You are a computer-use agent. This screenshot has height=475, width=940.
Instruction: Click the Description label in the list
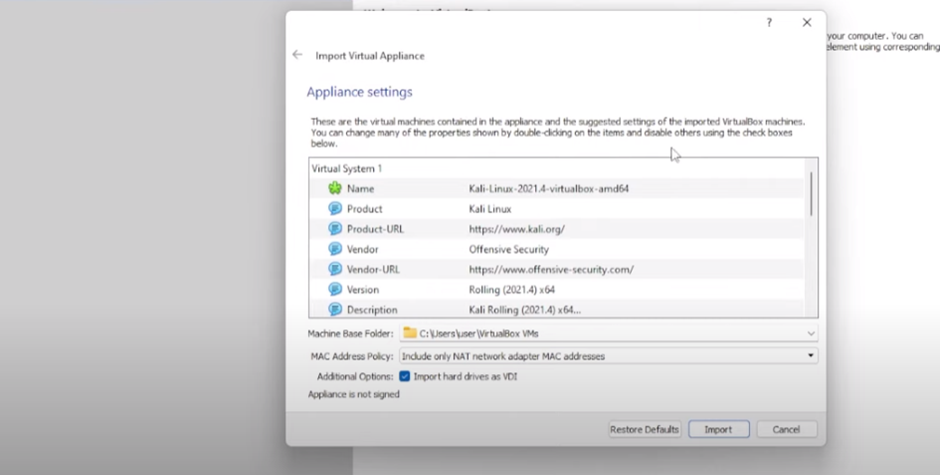point(372,309)
